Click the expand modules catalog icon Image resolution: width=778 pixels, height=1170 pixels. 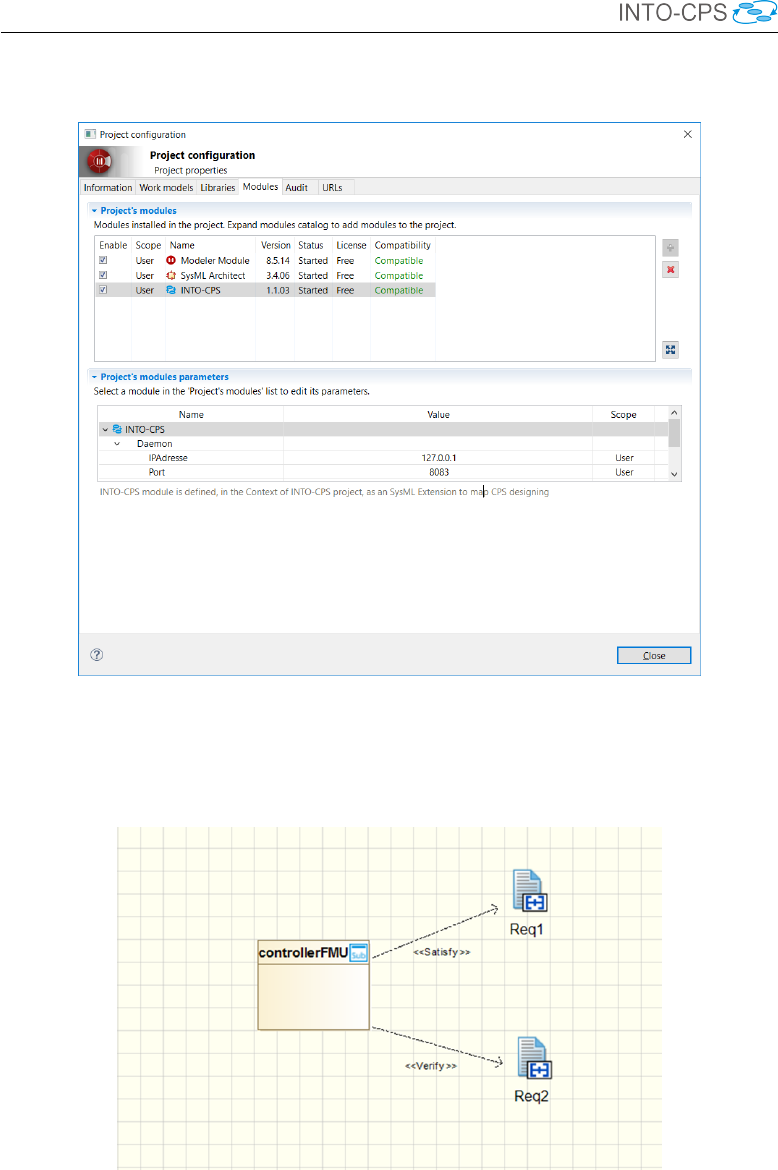tap(671, 350)
